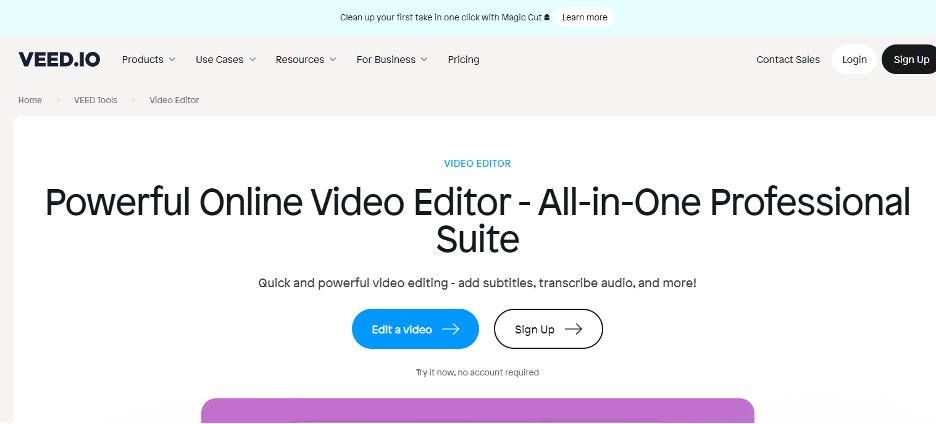Expand the Use Cases menu
Image resolution: width=936 pixels, height=424 pixels.
[226, 60]
